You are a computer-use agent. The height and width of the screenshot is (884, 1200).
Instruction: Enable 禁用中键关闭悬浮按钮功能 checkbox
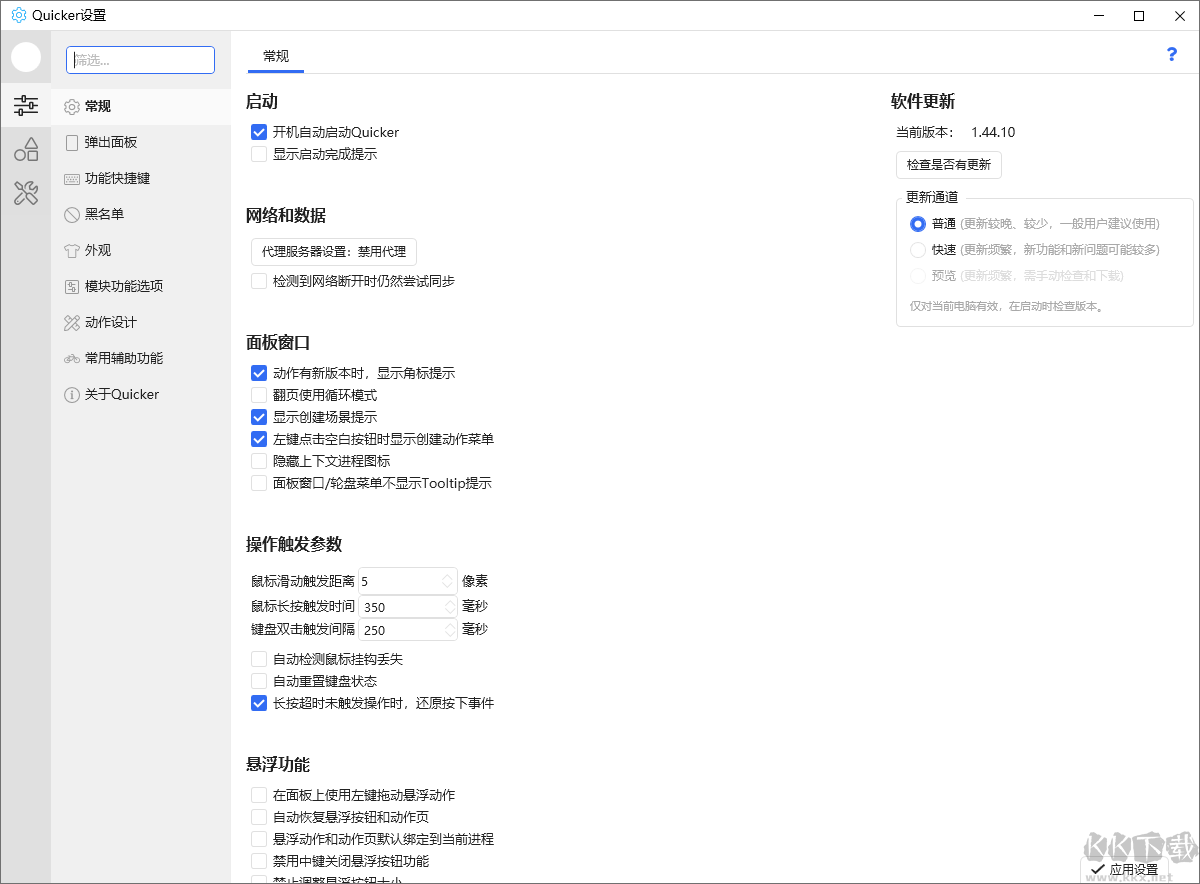pyautogui.click(x=259, y=861)
